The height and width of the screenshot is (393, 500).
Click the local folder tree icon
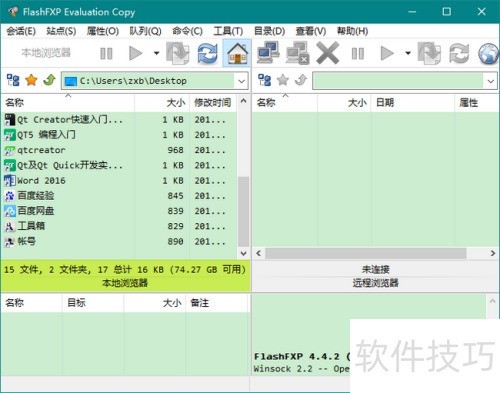13,80
